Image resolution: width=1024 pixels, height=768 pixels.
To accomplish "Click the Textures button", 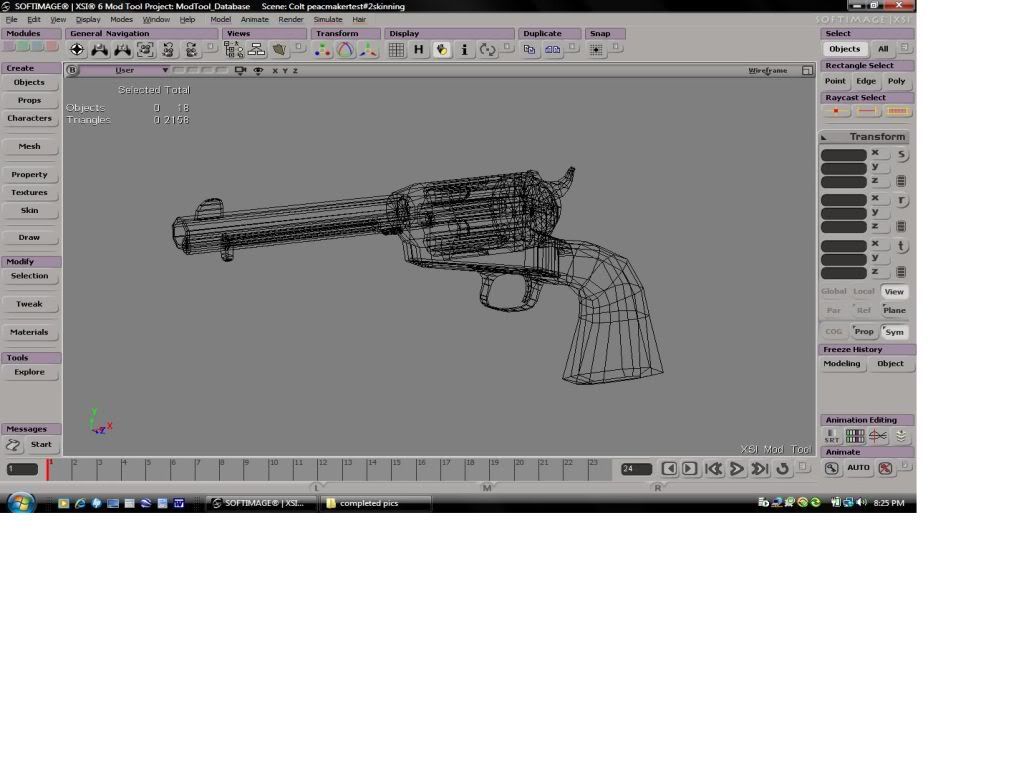I will click(x=29, y=193).
